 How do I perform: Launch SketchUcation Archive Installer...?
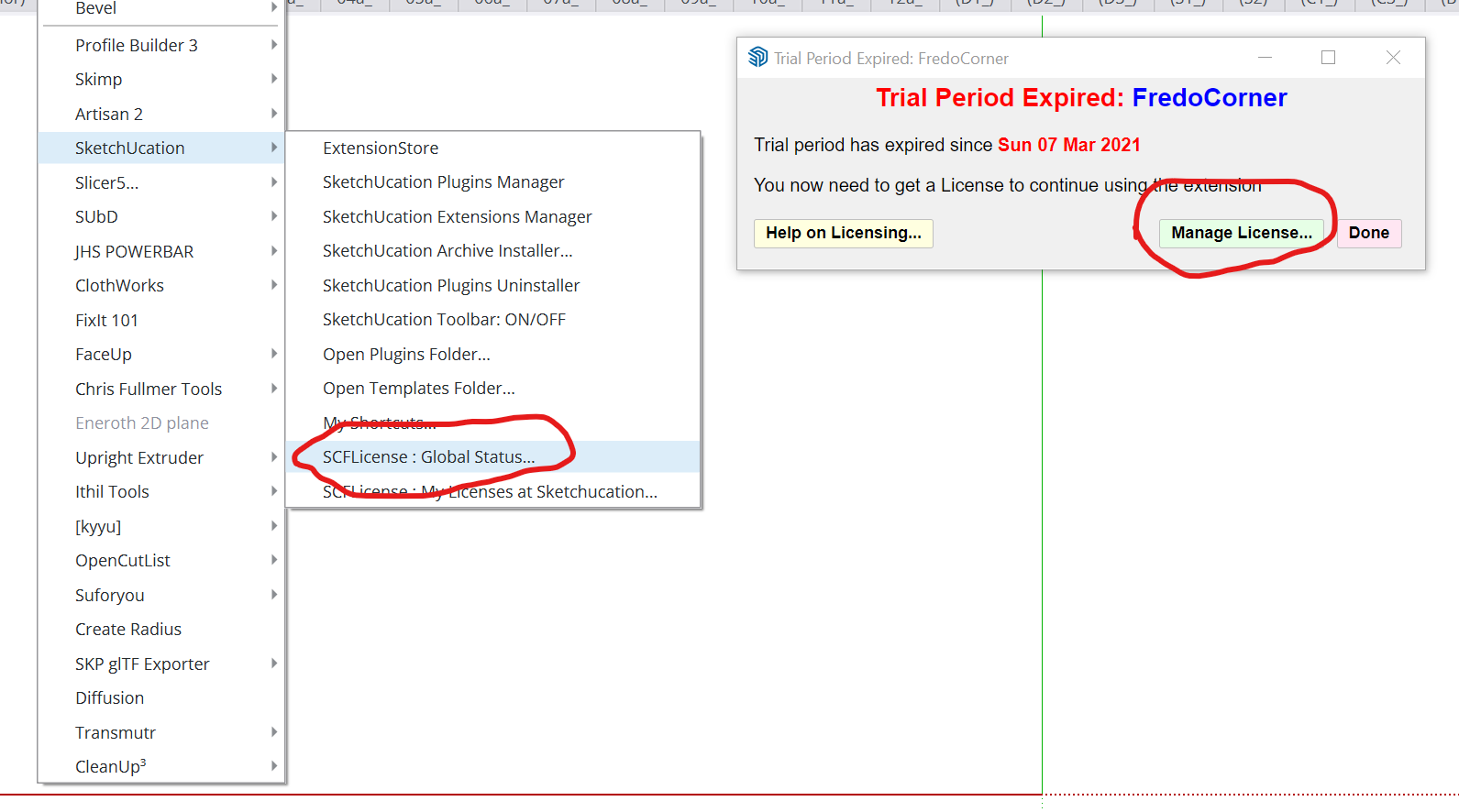[x=493, y=251]
